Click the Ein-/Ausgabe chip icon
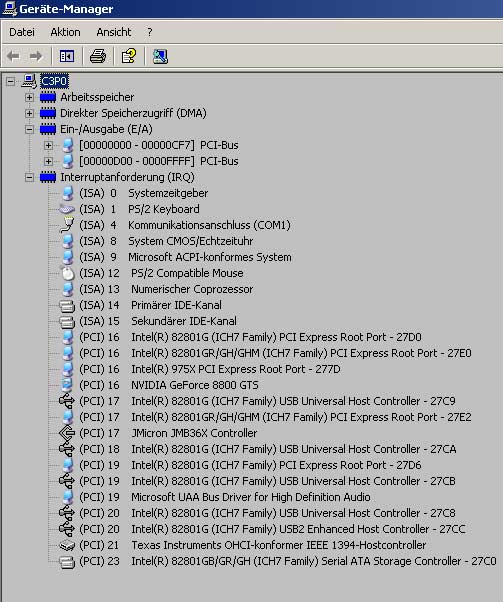This screenshot has height=602, width=503. [x=48, y=129]
